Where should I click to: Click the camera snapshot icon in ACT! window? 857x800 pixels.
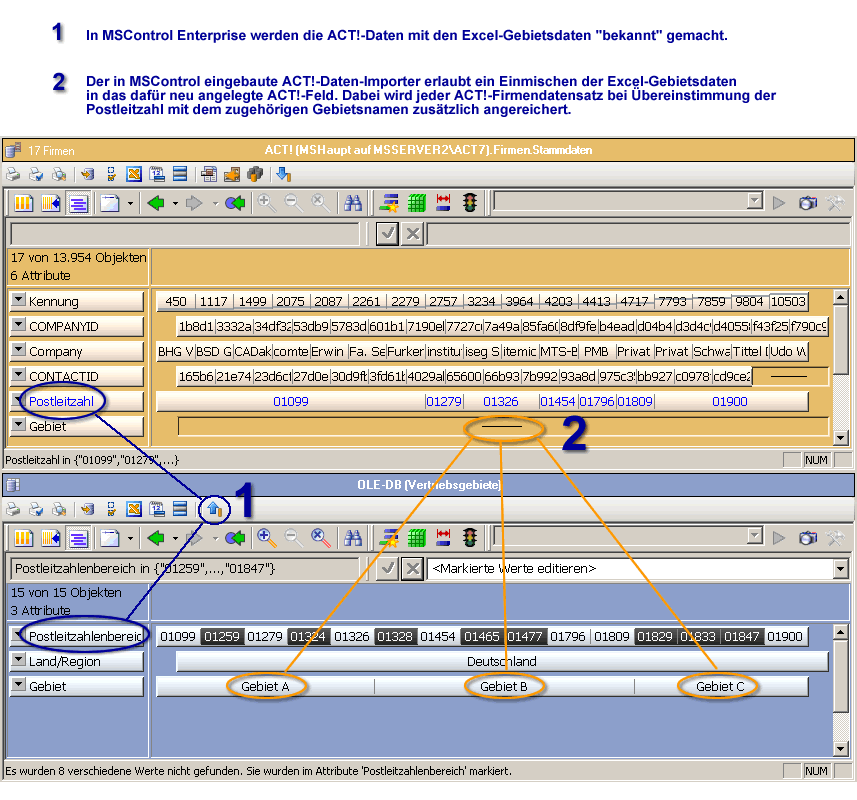click(808, 203)
